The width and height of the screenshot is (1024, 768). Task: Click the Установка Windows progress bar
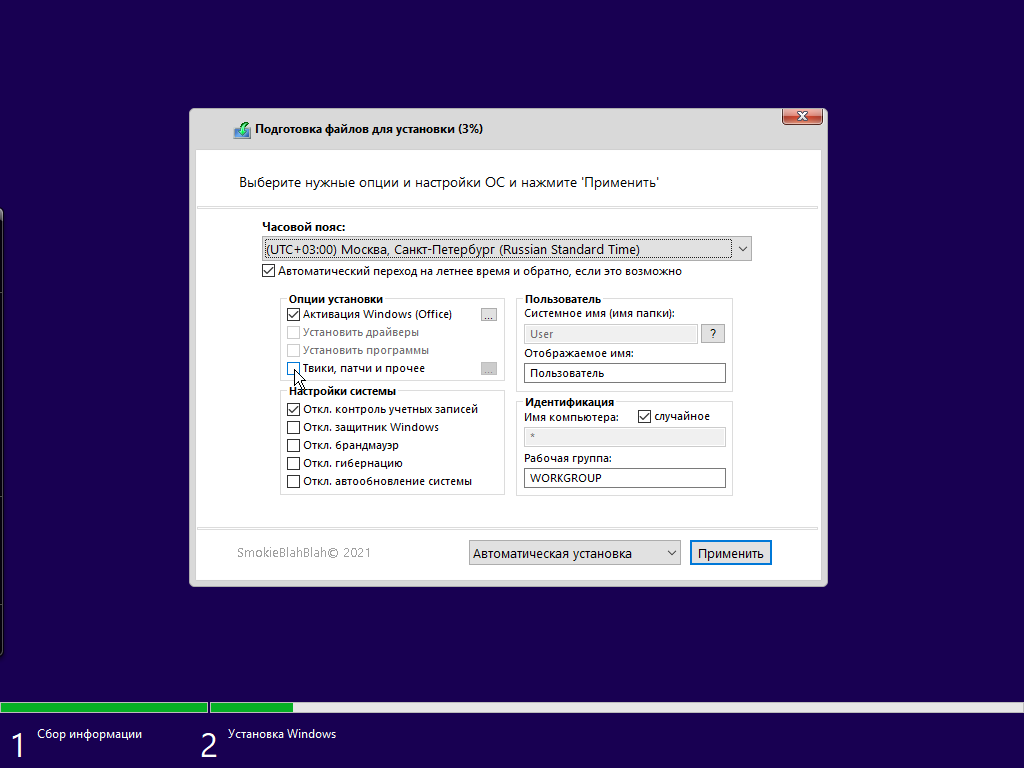(616, 707)
